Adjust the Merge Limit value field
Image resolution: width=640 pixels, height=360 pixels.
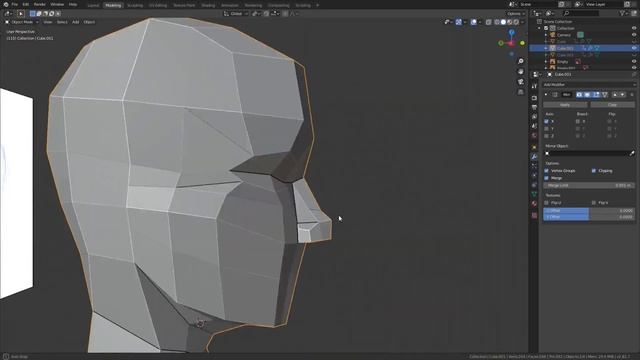pos(589,185)
